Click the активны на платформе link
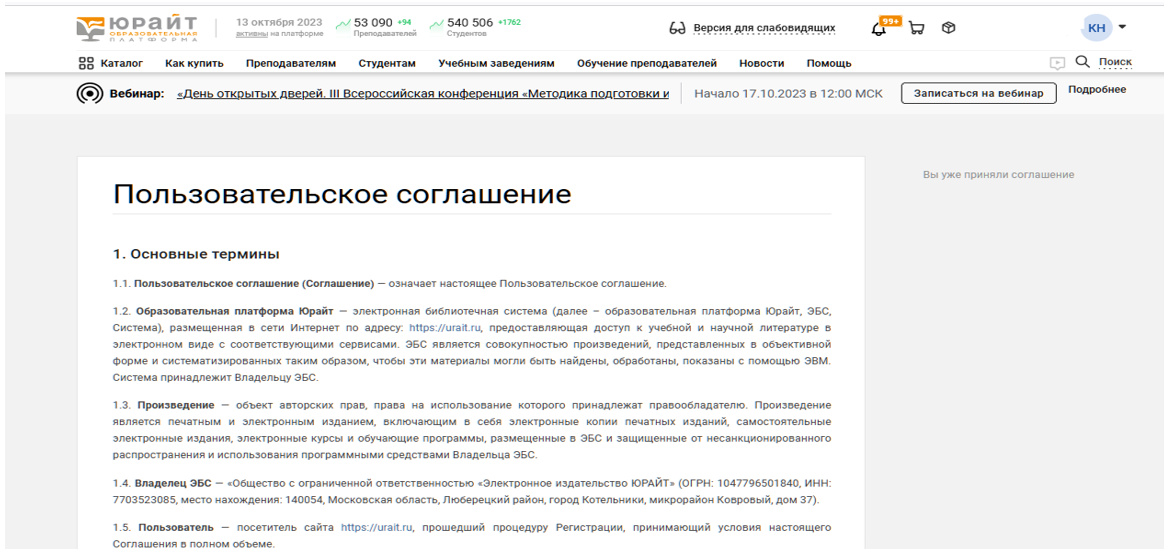The height and width of the screenshot is (554, 1170). point(279,34)
